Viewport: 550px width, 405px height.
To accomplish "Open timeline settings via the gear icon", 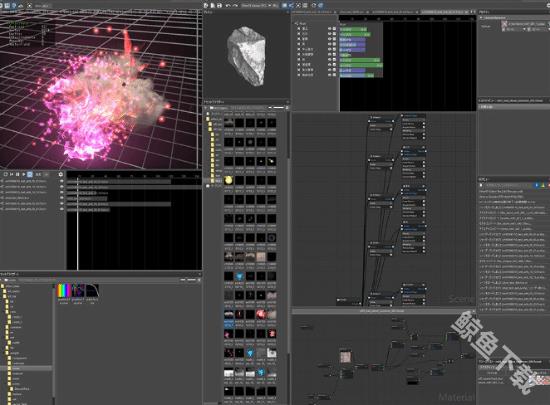I will (61, 174).
